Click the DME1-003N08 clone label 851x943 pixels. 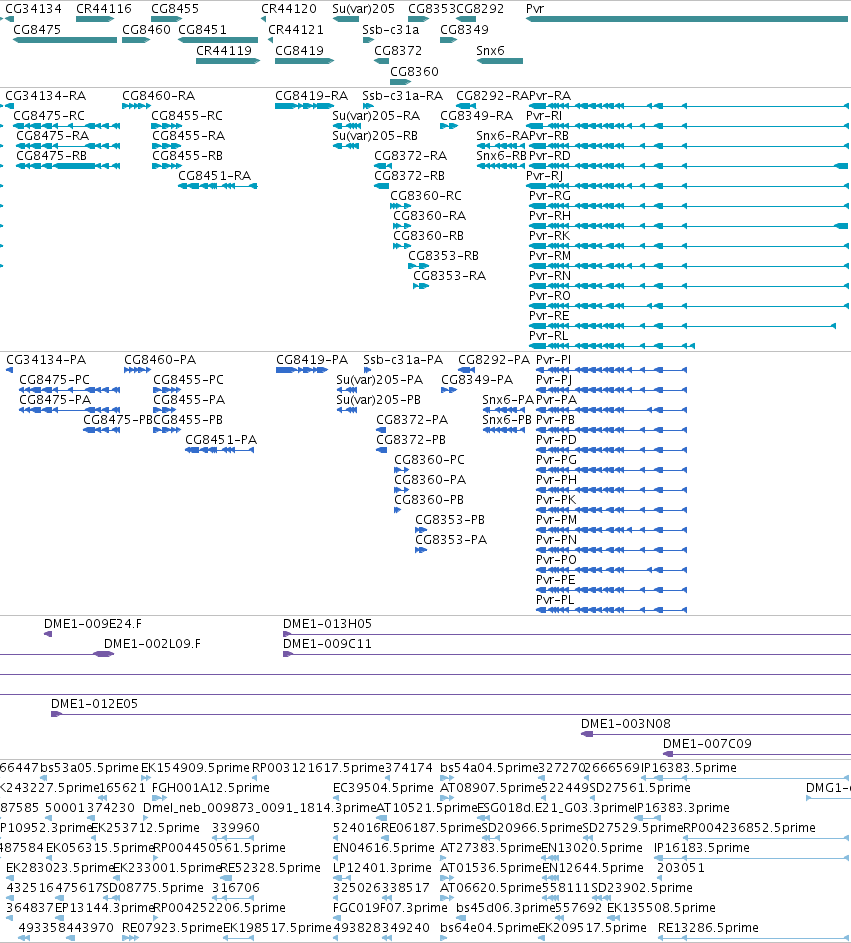tap(625, 723)
